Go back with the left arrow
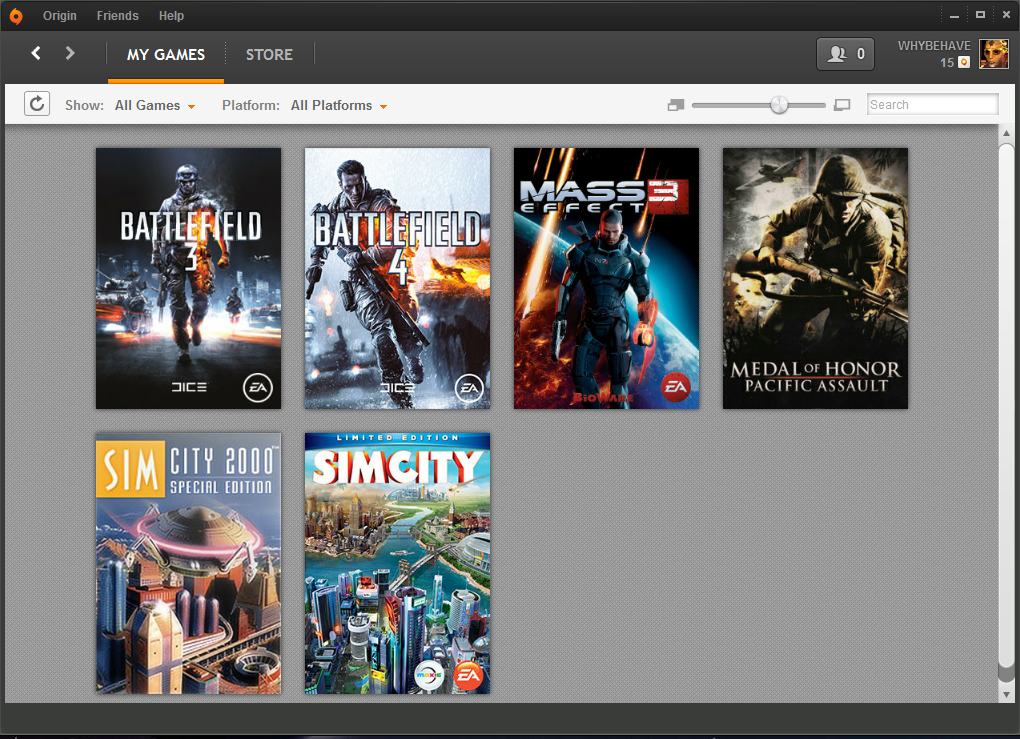The height and width of the screenshot is (739, 1020). (36, 53)
